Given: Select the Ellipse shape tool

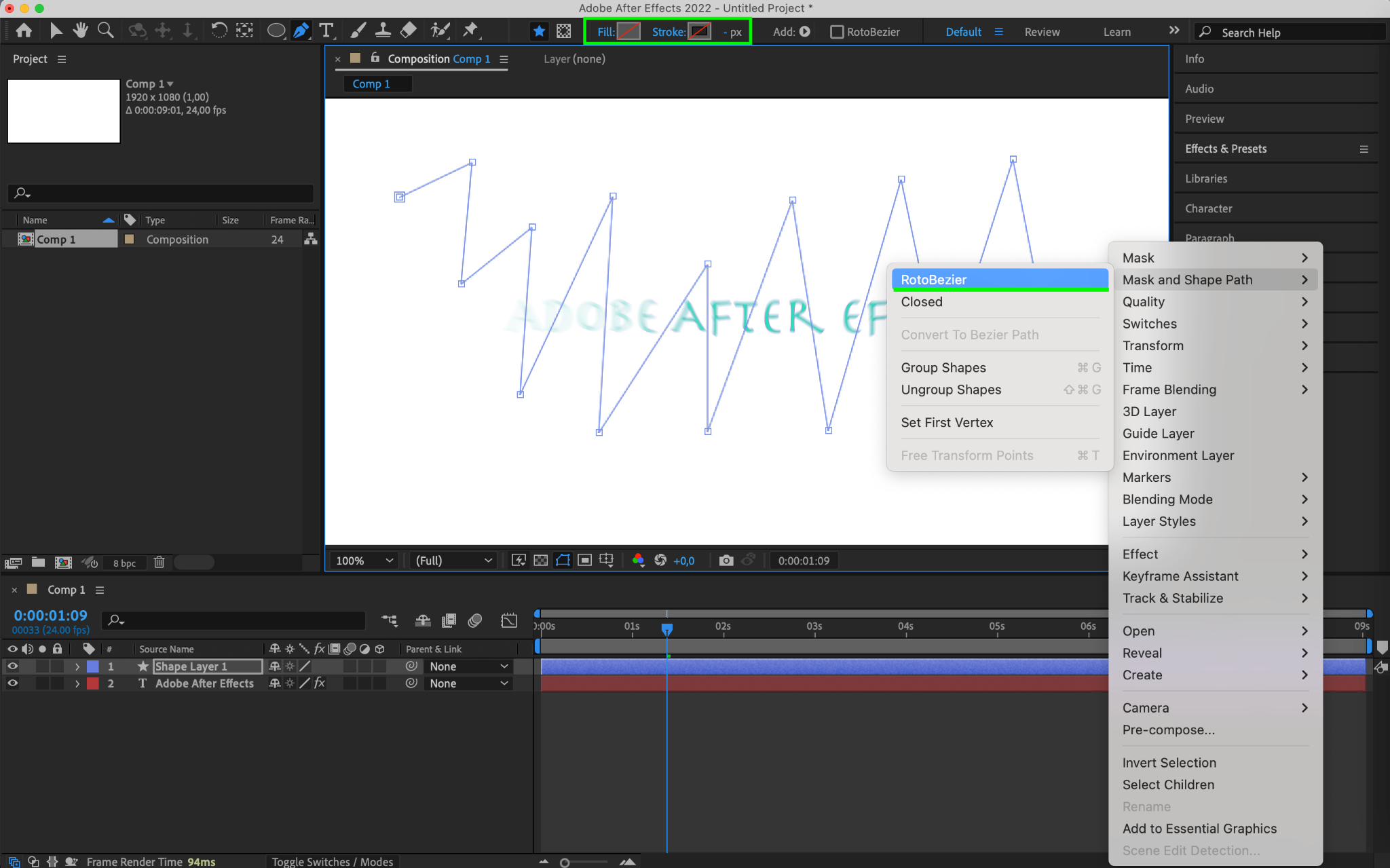Looking at the screenshot, I should (276, 31).
